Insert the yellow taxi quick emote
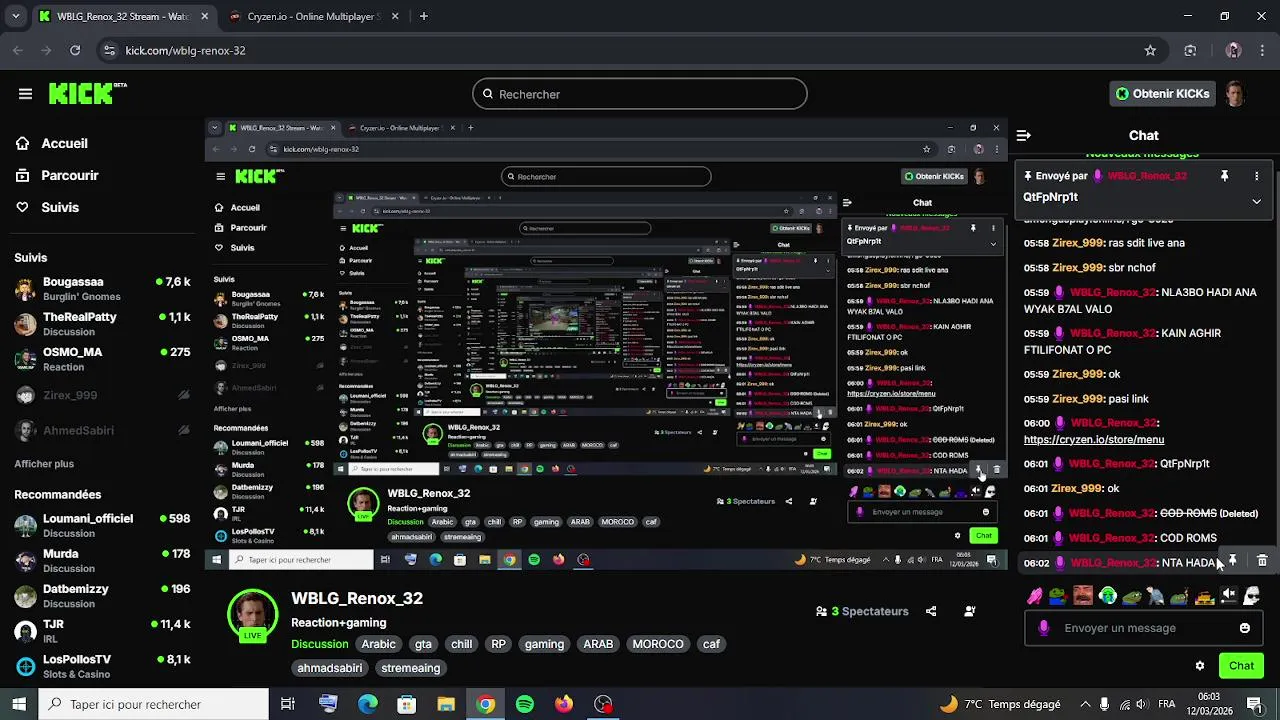 pyautogui.click(x=1205, y=597)
